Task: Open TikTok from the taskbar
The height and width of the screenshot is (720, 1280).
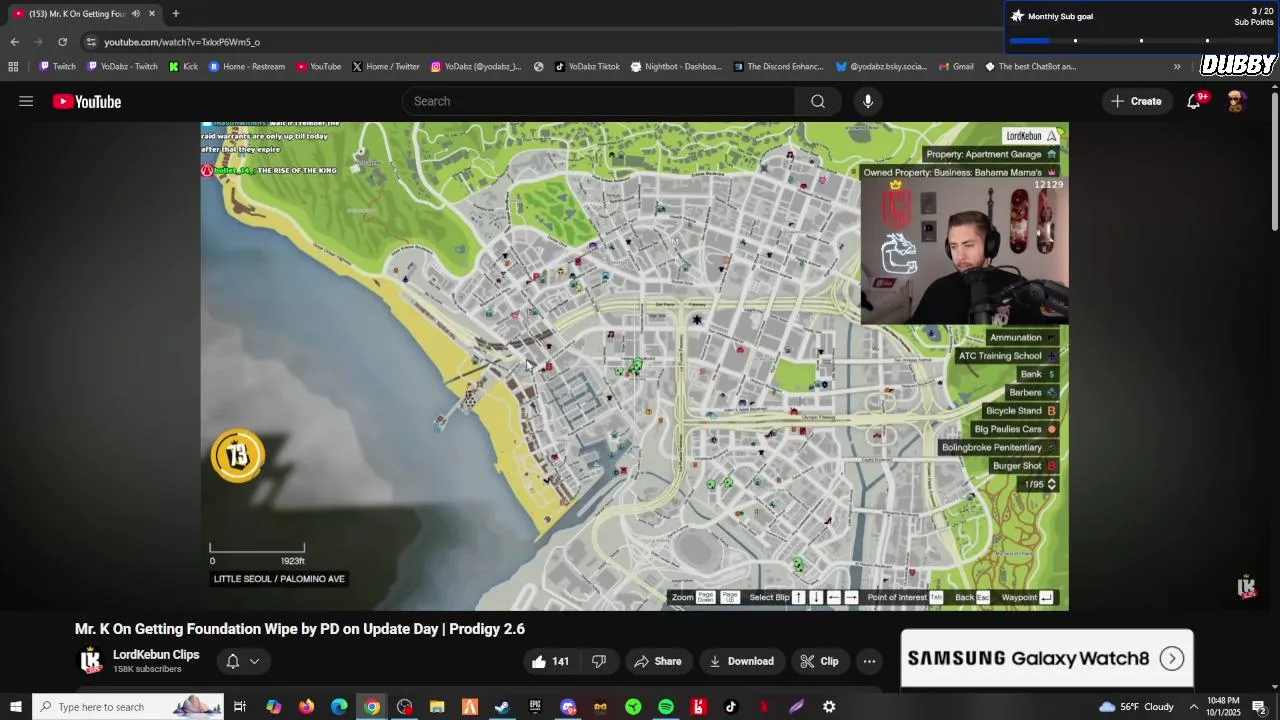Action: [x=731, y=707]
